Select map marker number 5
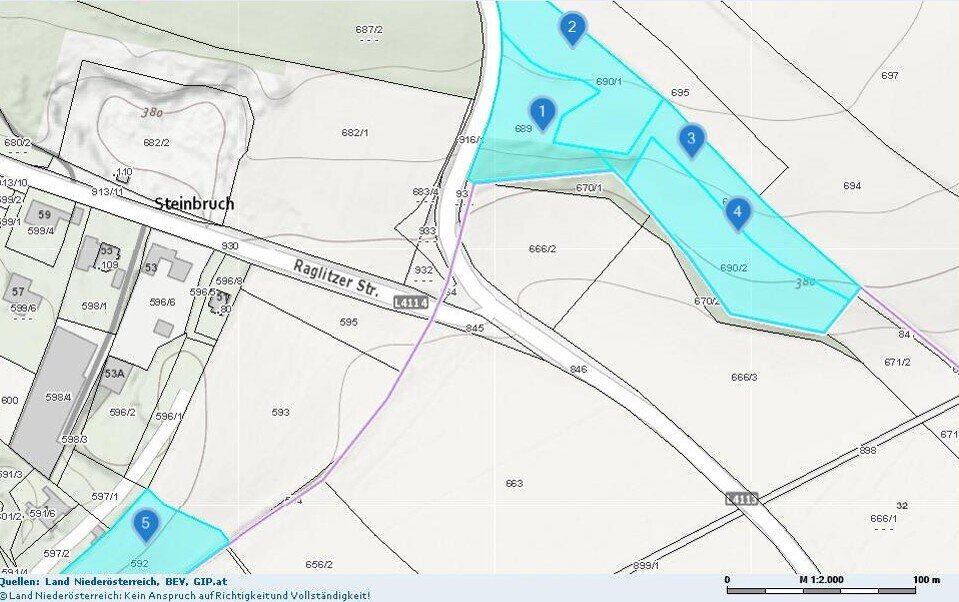The width and height of the screenshot is (959, 602). click(146, 522)
